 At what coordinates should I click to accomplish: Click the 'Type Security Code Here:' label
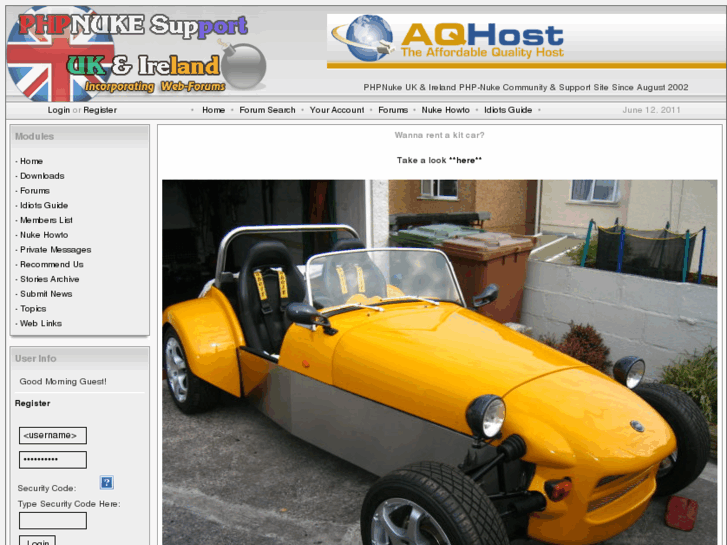pyautogui.click(x=69, y=504)
